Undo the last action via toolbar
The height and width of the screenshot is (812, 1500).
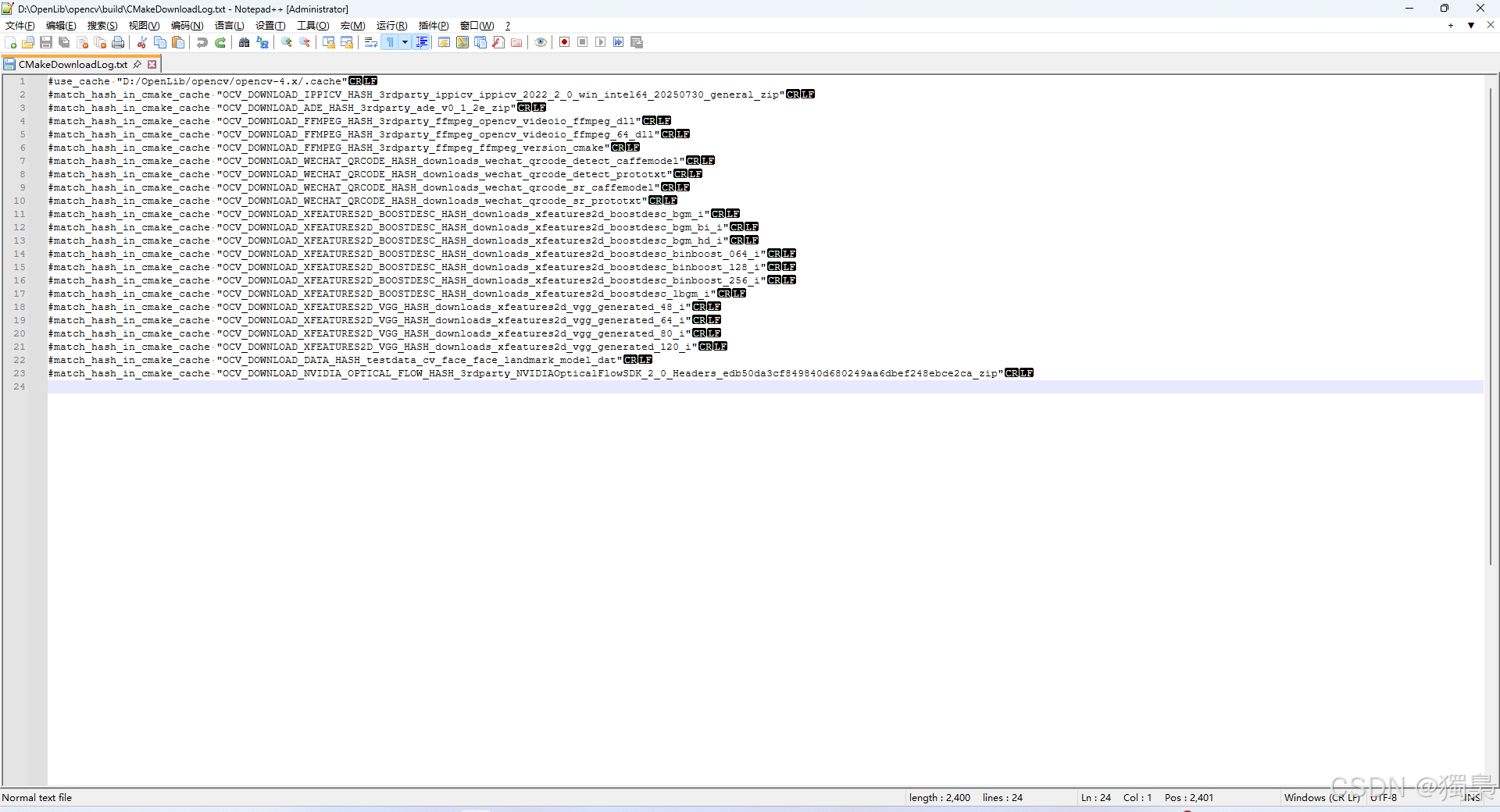point(202,42)
